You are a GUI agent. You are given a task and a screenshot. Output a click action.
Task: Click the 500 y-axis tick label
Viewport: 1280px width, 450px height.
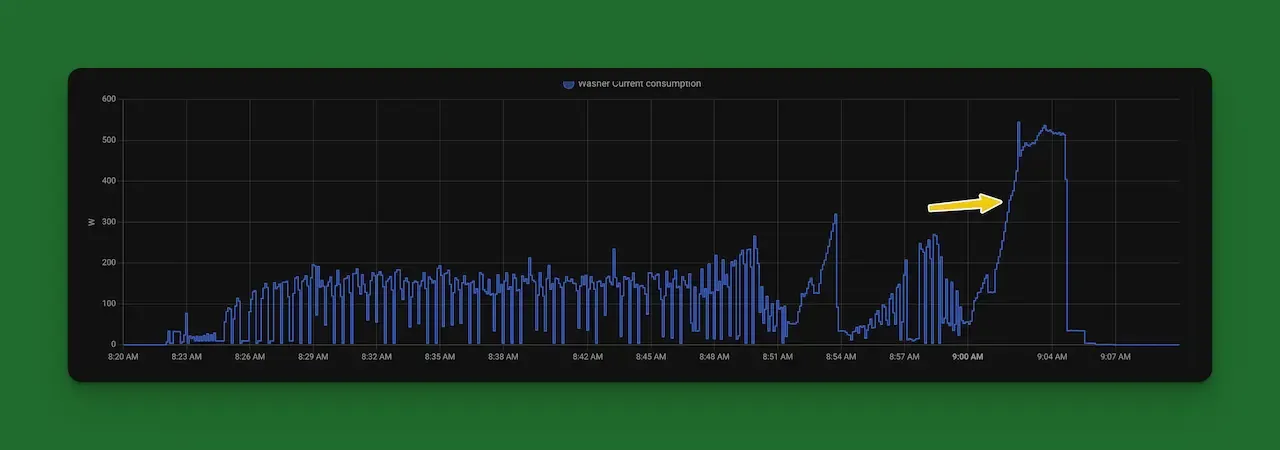point(109,140)
